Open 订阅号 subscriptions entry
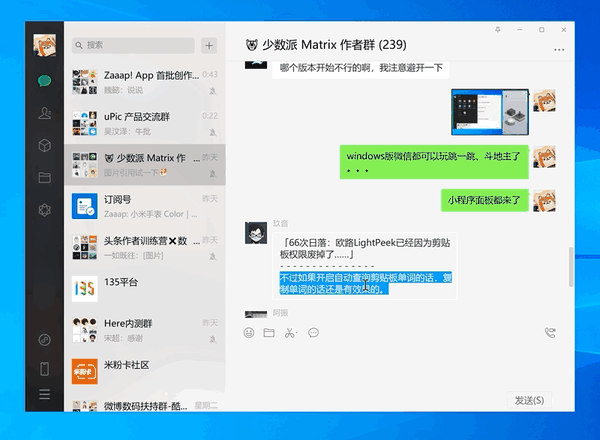 tap(145, 206)
